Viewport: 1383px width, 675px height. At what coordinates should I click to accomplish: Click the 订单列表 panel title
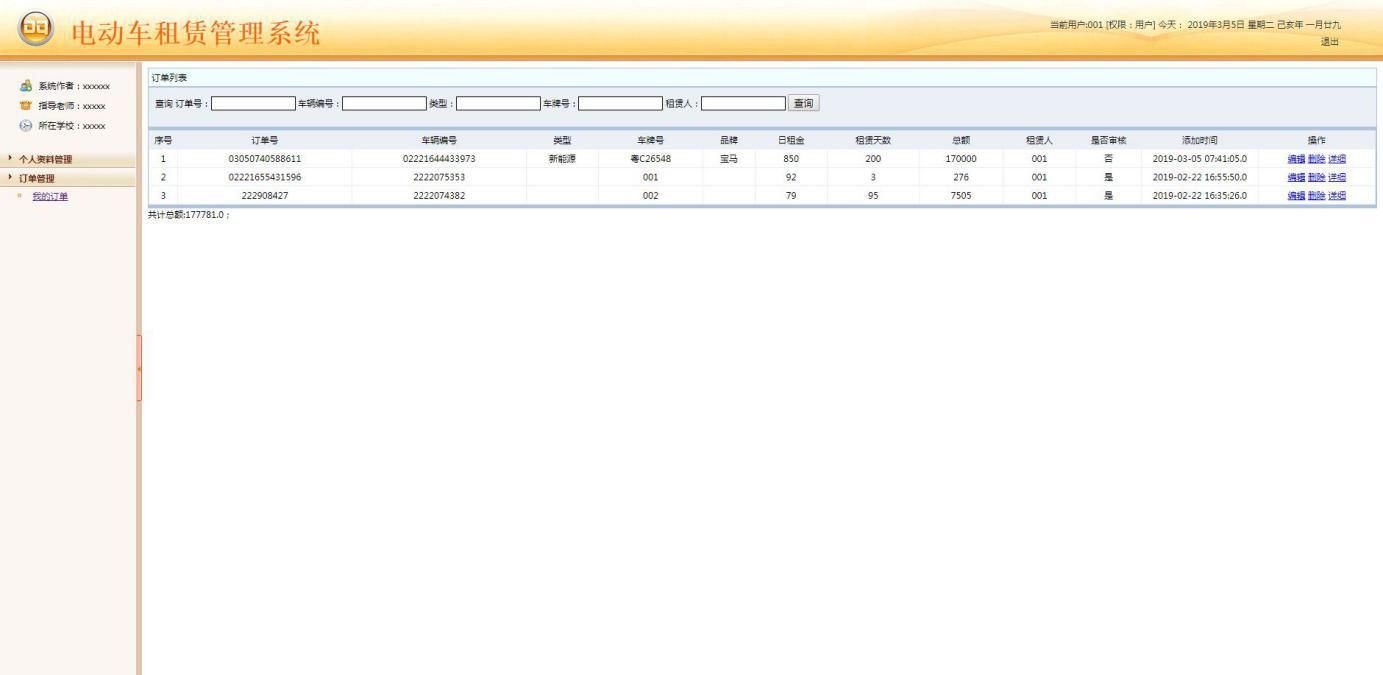[169, 77]
